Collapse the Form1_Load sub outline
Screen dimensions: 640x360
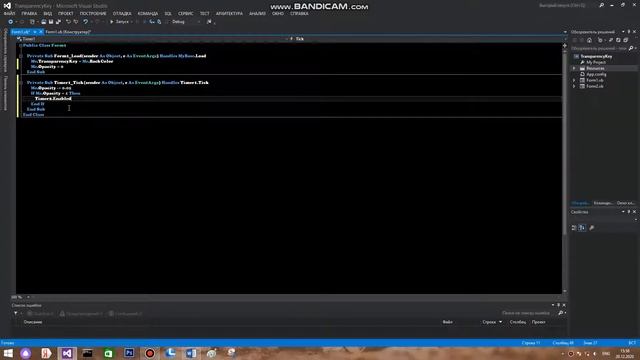tap(20, 56)
